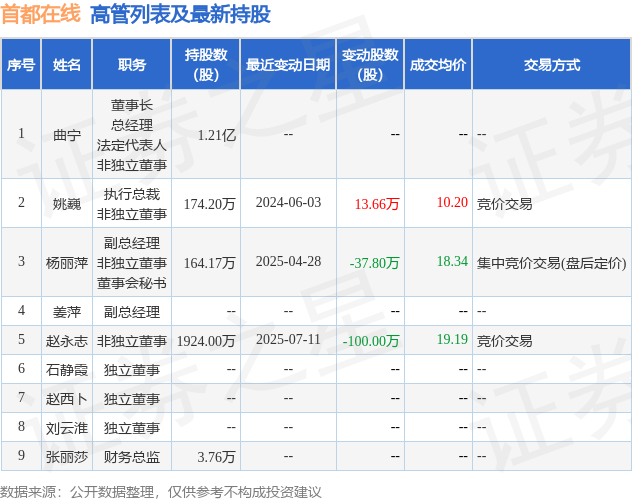Viewport: 632px width, 501px height.
Task: Select the 变动股数(股) column header
Action: (370, 64)
